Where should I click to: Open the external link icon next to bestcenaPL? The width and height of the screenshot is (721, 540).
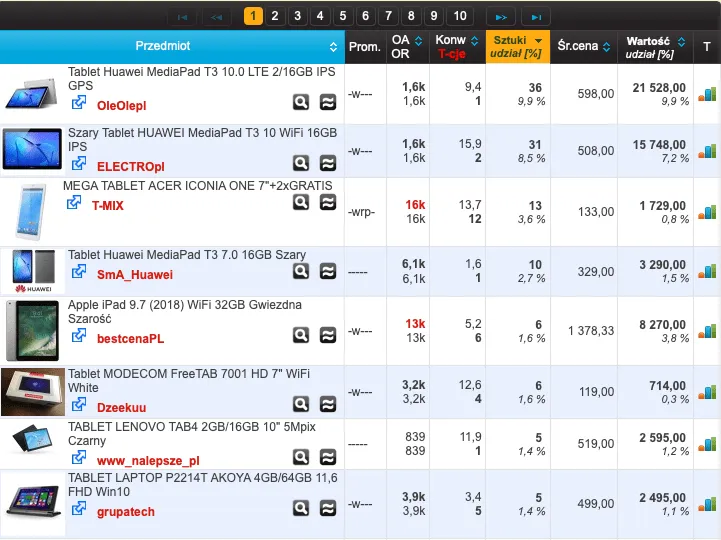pyautogui.click(x=79, y=335)
